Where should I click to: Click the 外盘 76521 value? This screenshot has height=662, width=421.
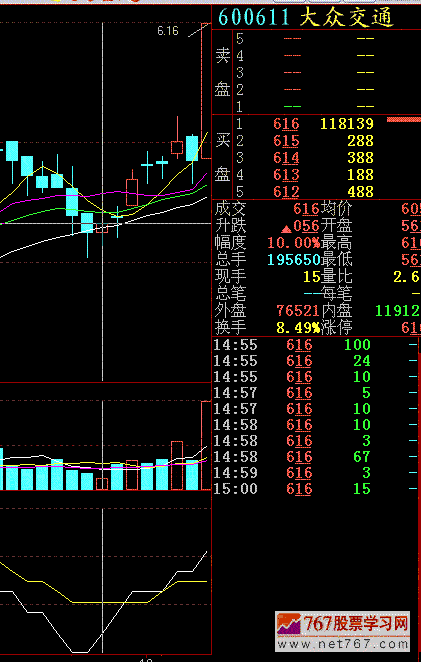coord(298,310)
